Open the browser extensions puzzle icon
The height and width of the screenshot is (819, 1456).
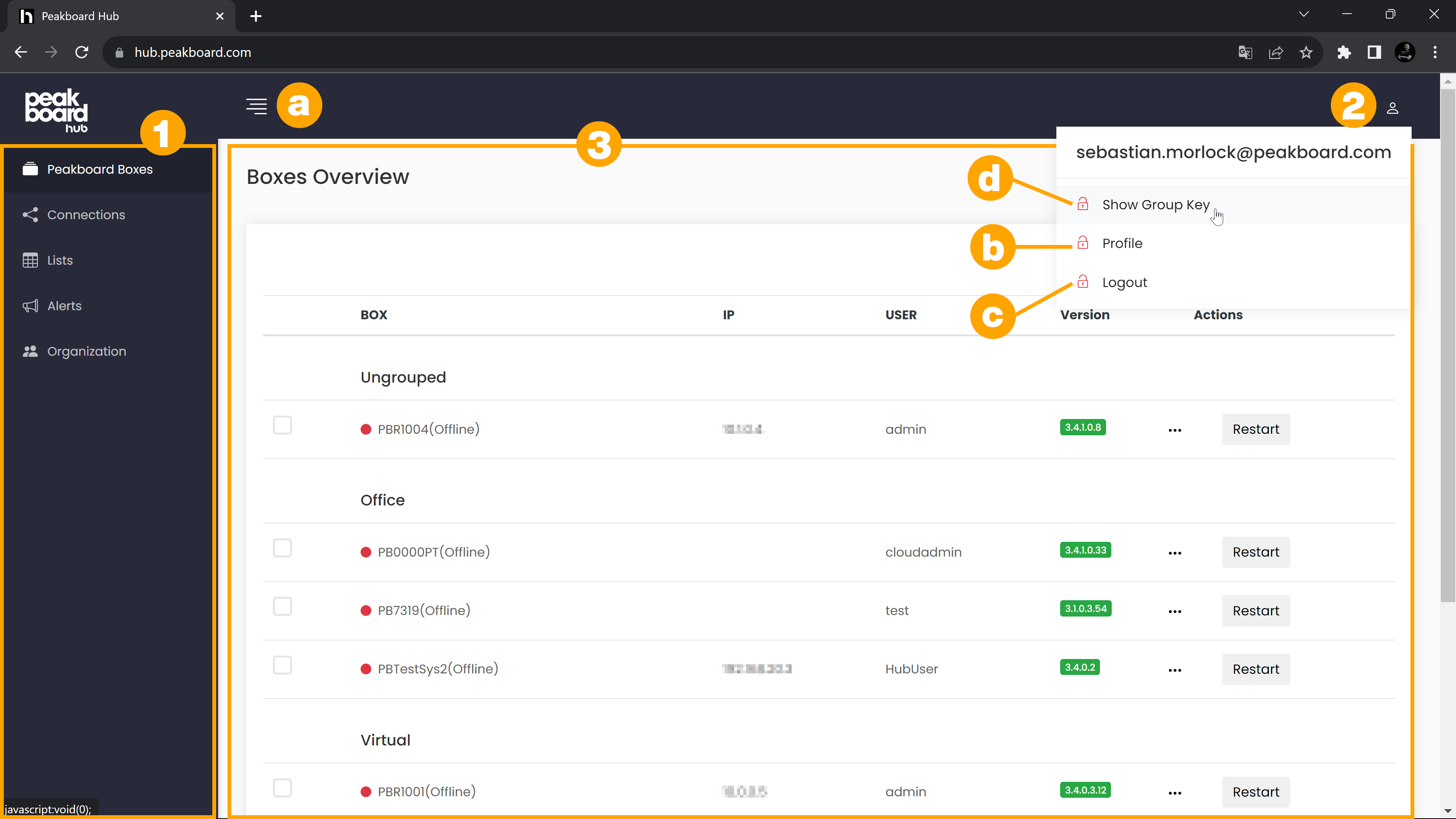1344,53
